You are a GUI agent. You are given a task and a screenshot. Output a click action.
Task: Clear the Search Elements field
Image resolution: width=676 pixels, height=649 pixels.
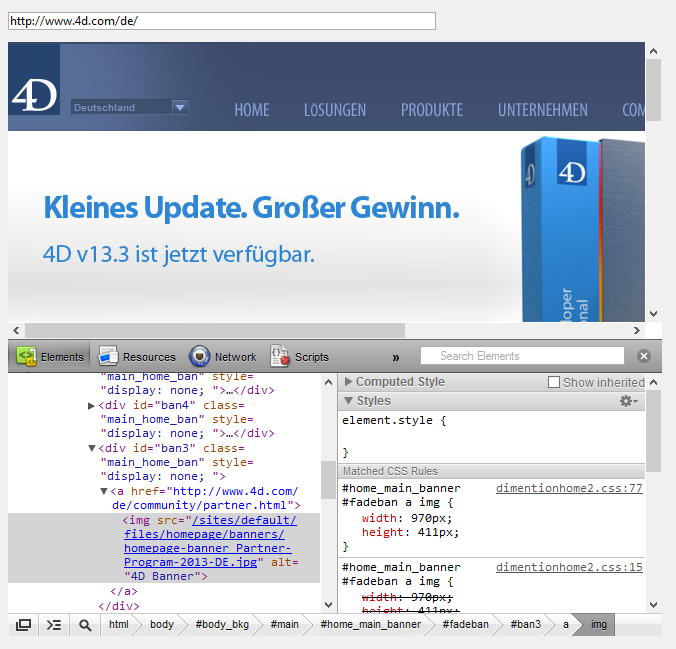tap(644, 356)
